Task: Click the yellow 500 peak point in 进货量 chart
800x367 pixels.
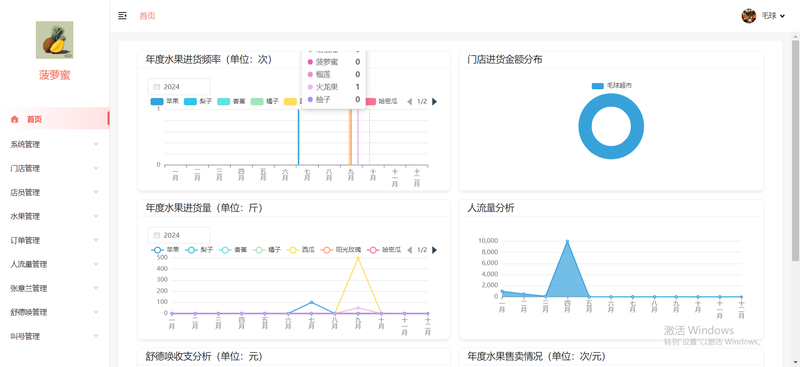Action: tap(358, 258)
